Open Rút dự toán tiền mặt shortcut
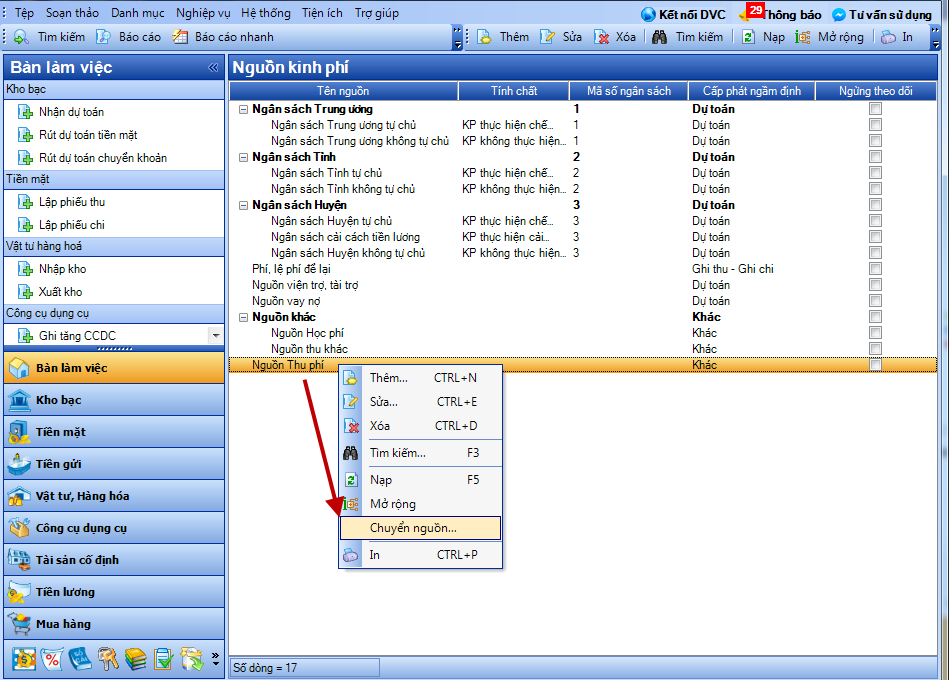Viewport: 949px width, 680px height. point(77,135)
